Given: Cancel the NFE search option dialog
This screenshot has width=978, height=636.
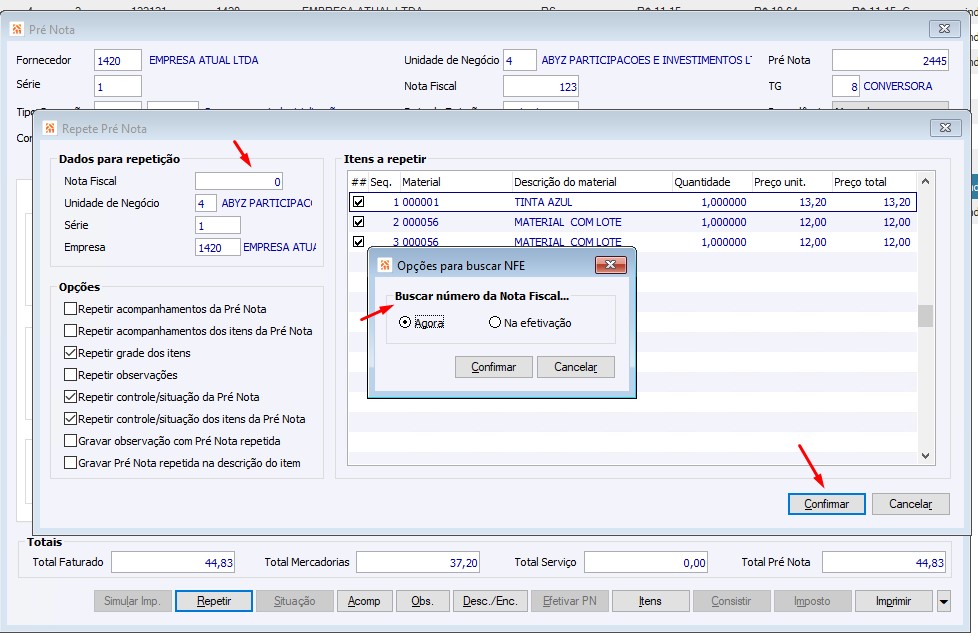Looking at the screenshot, I should (576, 367).
